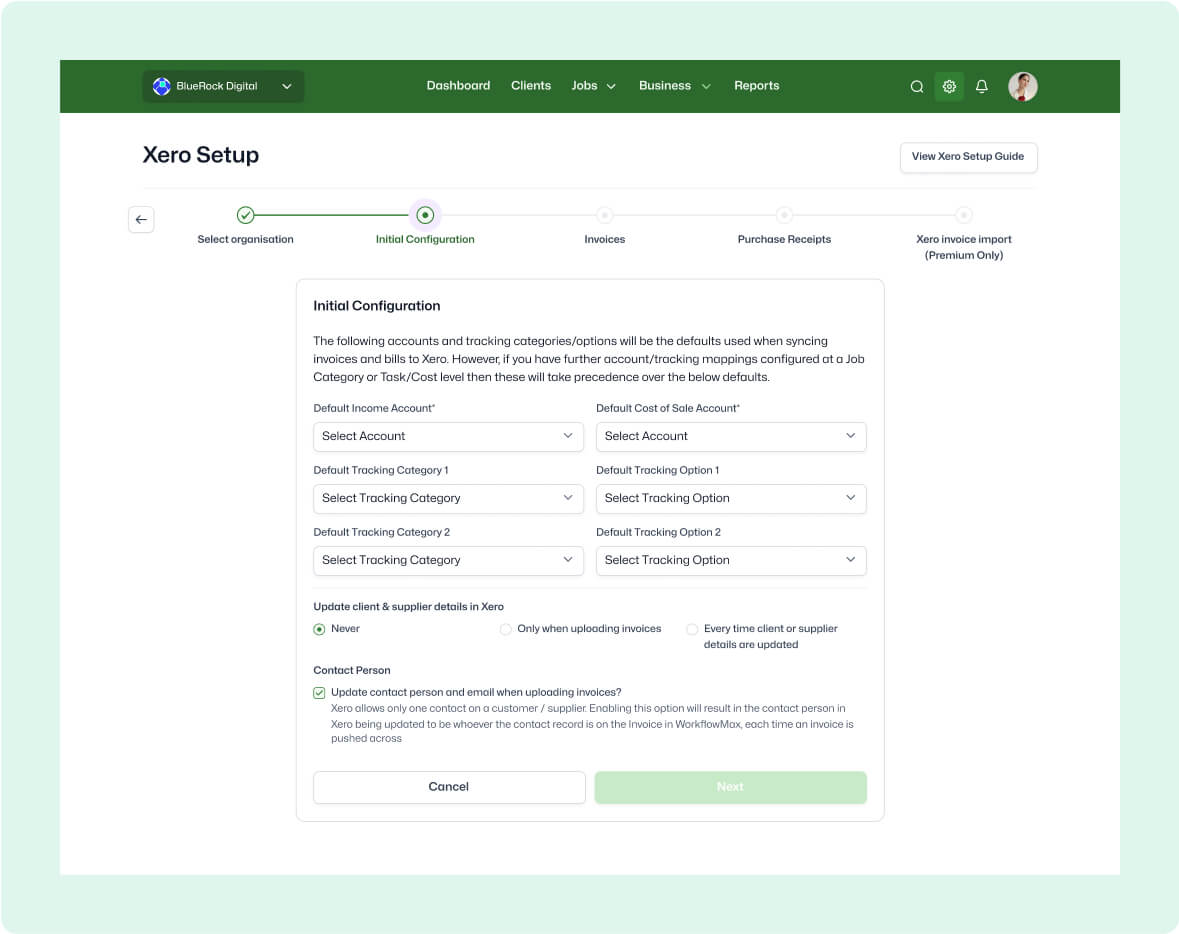Screen dimensions: 1179x934
Task: Click the Initial Configuration card heading
Action: click(377, 306)
